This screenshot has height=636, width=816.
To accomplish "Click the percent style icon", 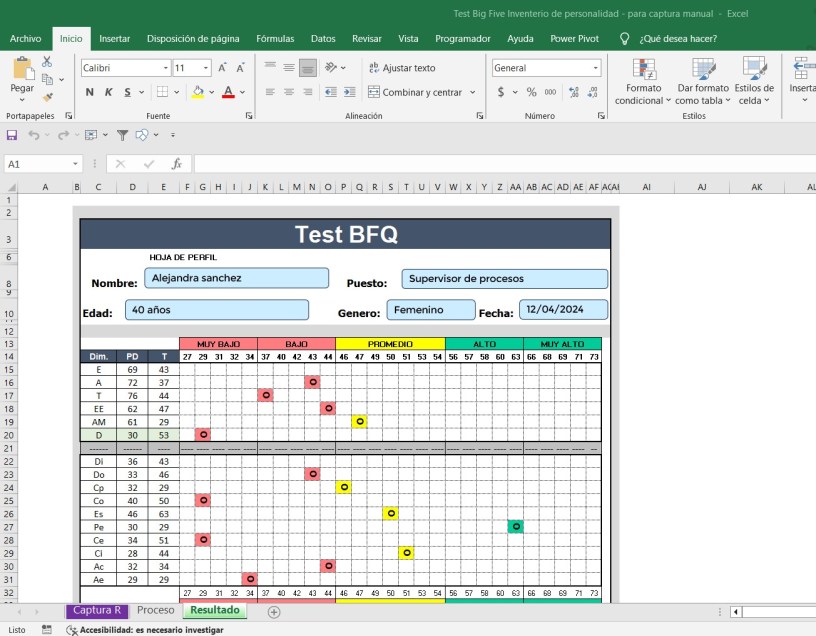I will coord(531,92).
